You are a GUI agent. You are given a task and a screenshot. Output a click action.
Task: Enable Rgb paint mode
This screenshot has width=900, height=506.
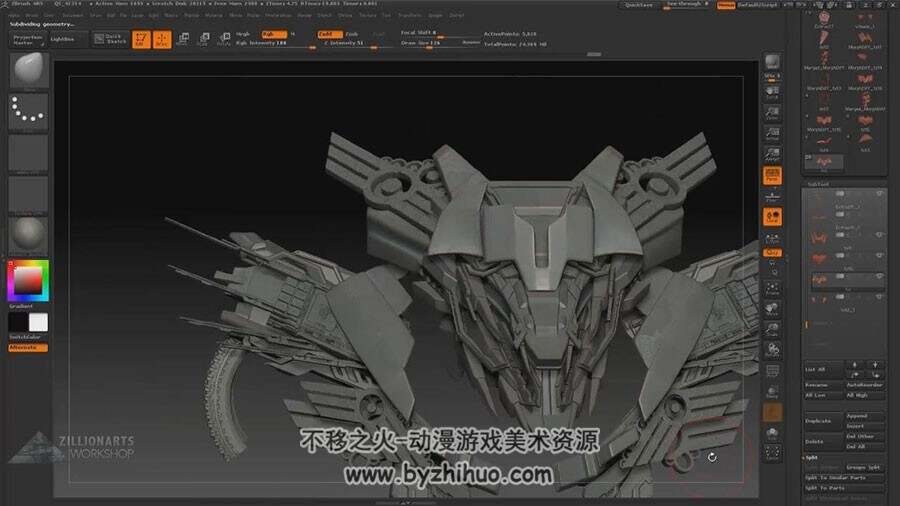tap(273, 34)
